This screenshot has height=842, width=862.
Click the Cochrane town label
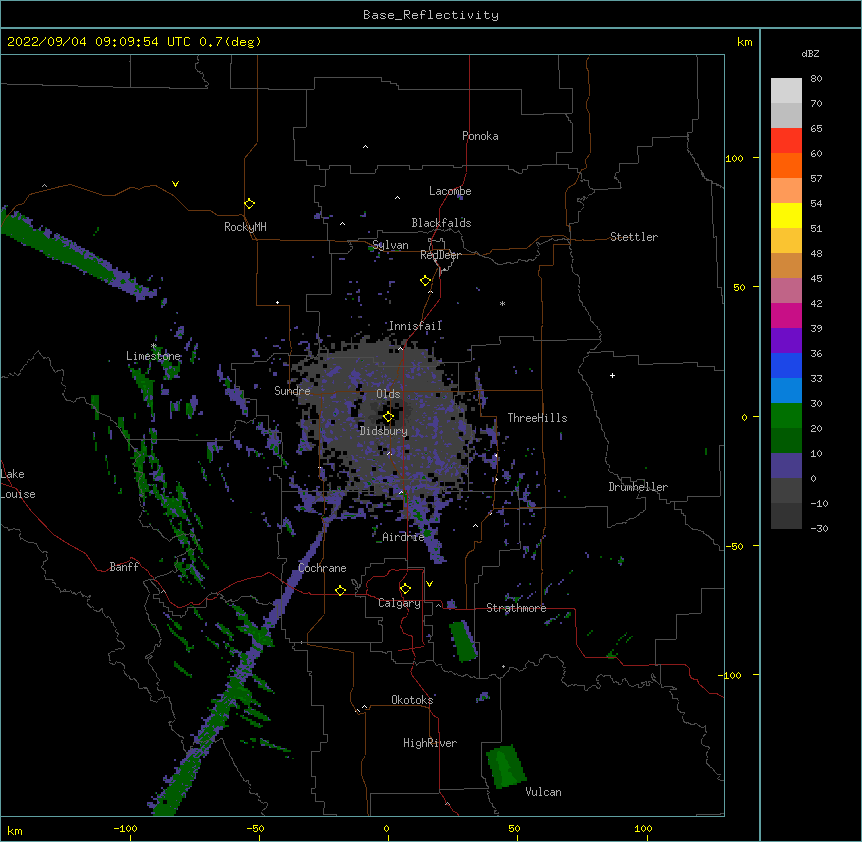click(322, 568)
